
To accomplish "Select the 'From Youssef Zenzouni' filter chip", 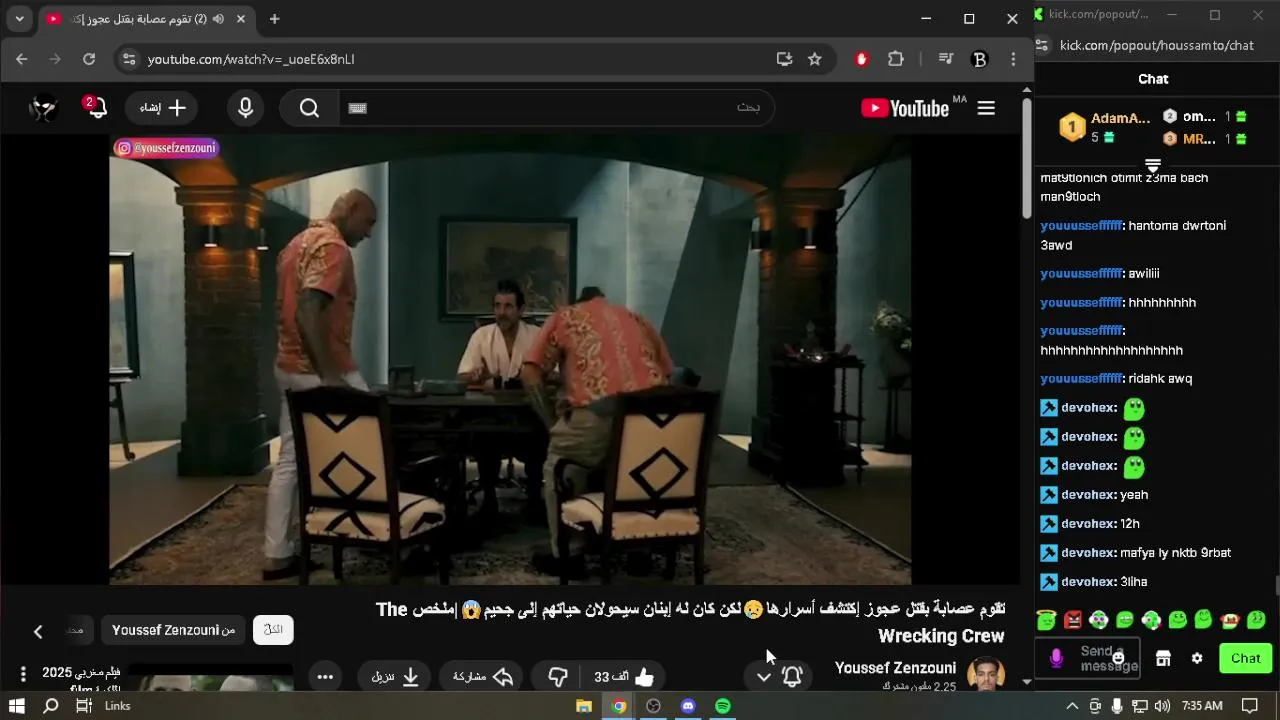I will [173, 630].
